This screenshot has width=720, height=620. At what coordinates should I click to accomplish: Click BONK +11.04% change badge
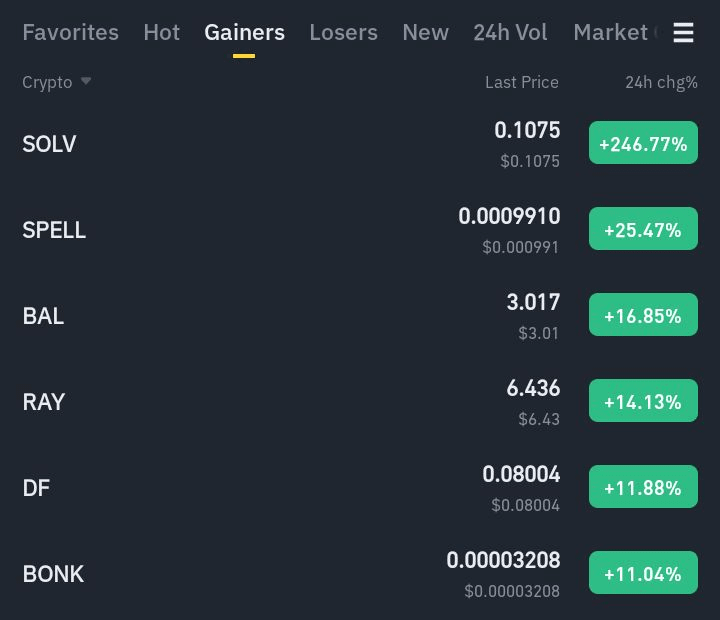click(x=643, y=573)
